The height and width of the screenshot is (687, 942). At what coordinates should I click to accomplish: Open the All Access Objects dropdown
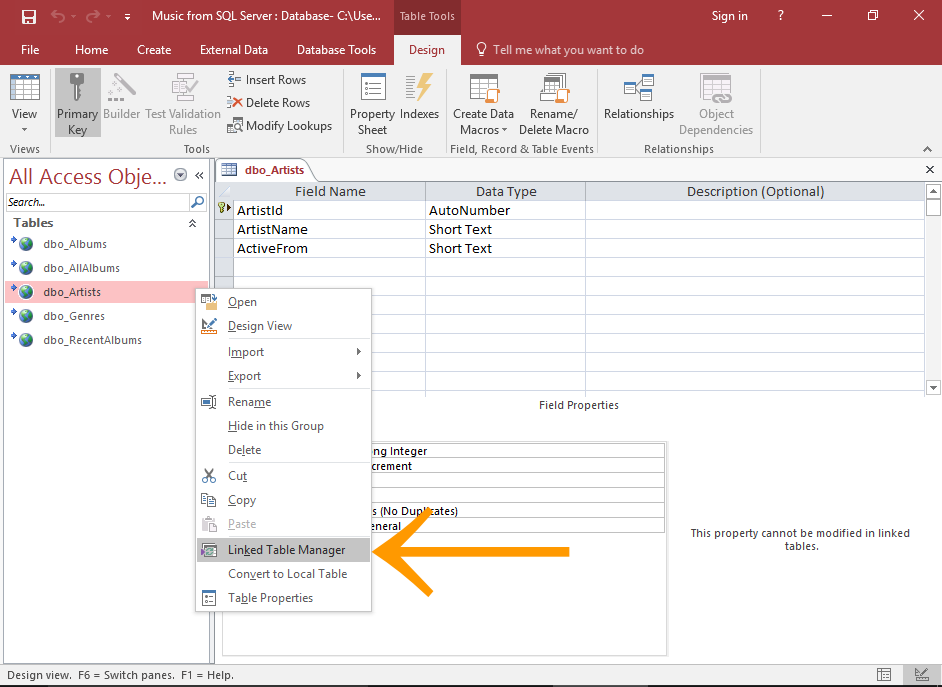pyautogui.click(x=180, y=174)
